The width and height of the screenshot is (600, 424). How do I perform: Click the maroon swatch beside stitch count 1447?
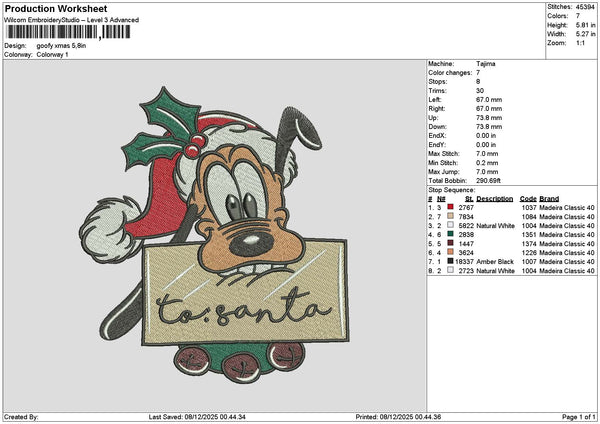coord(450,243)
